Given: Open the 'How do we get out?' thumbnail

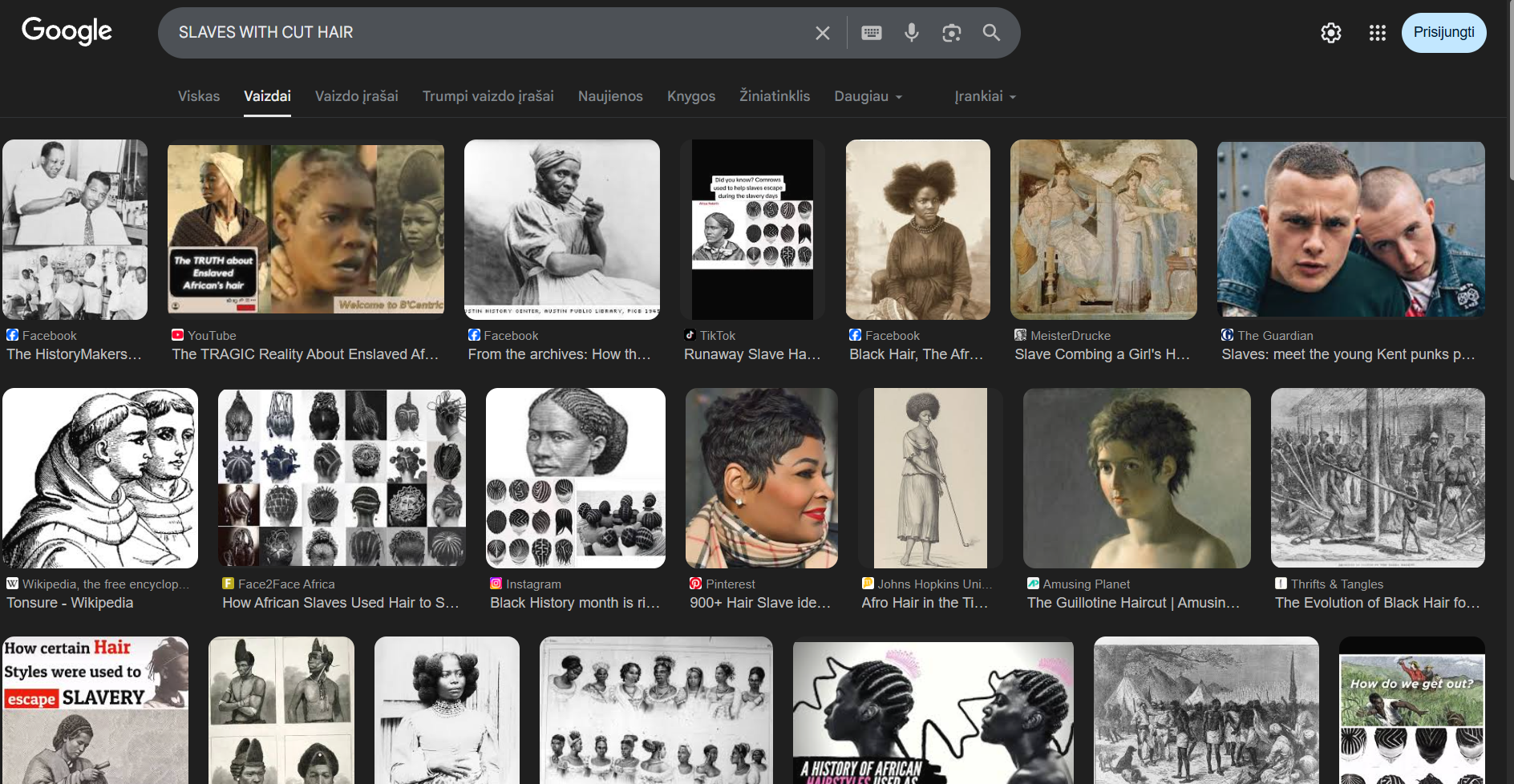Looking at the screenshot, I should (x=1412, y=710).
